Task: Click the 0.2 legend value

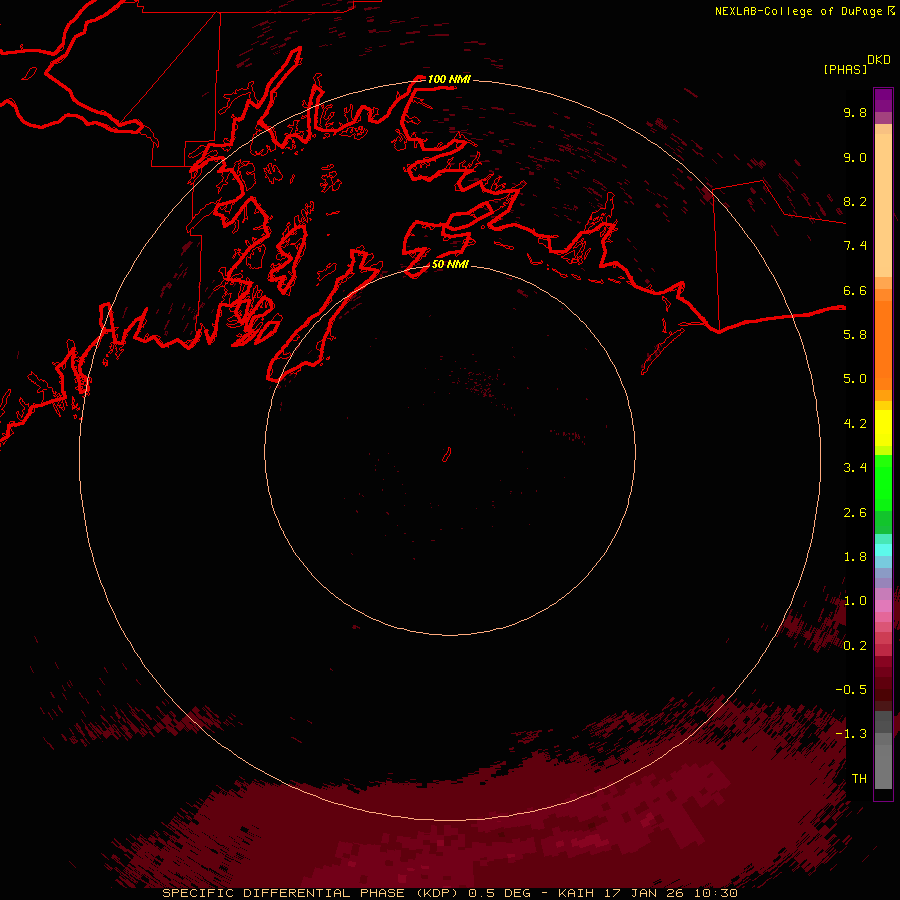Action: [x=855, y=646]
